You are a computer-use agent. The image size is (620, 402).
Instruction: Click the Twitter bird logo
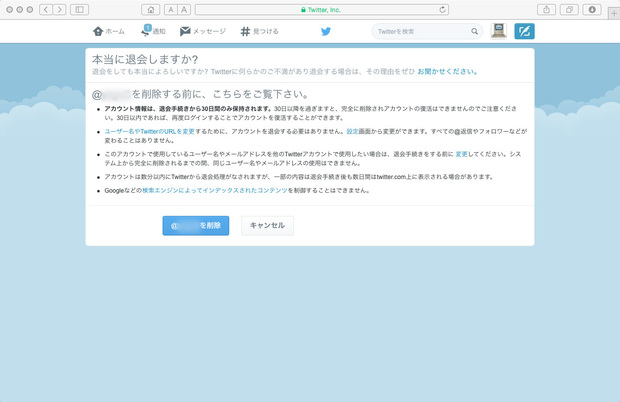[325, 31]
